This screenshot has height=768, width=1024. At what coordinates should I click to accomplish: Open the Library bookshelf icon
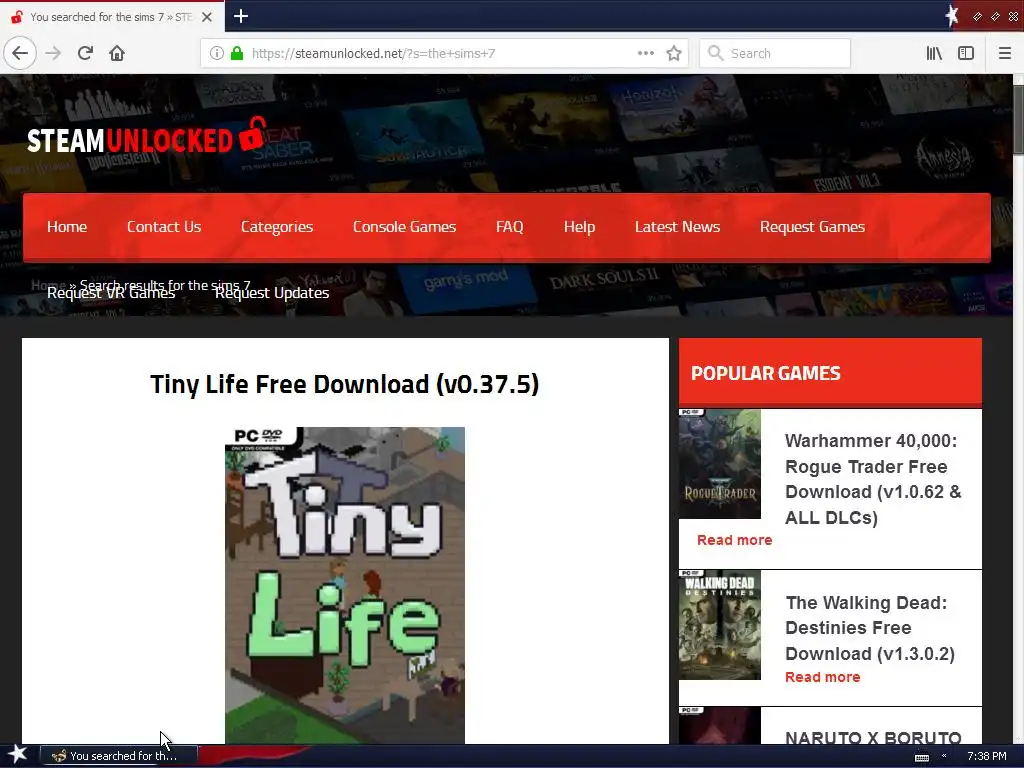pyautogui.click(x=934, y=53)
